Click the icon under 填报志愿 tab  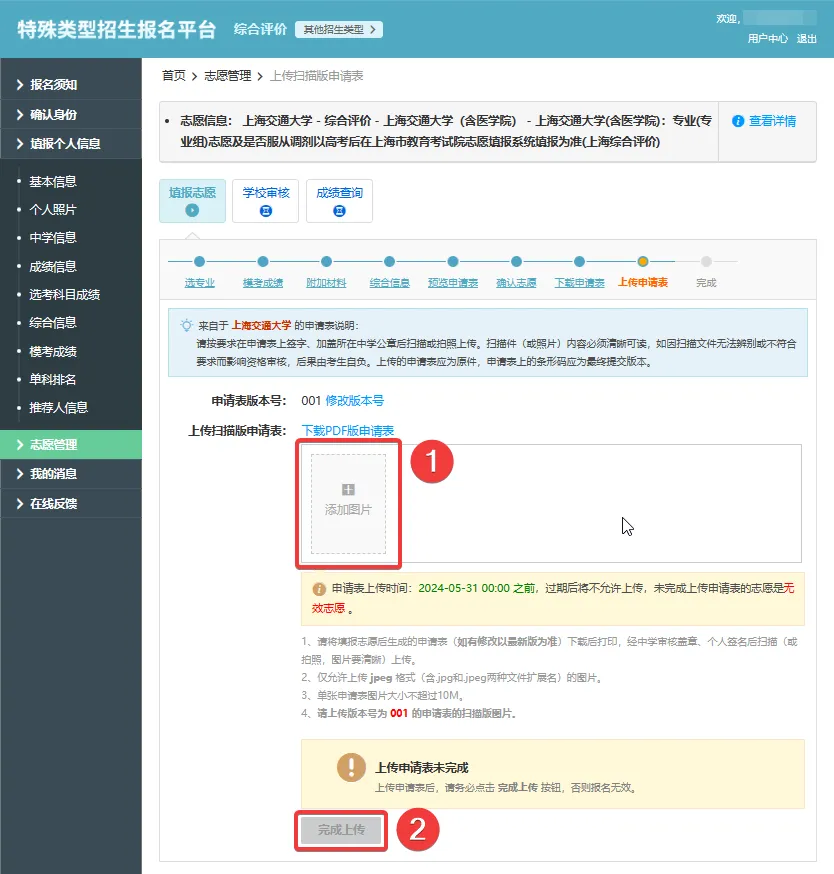pos(192,210)
